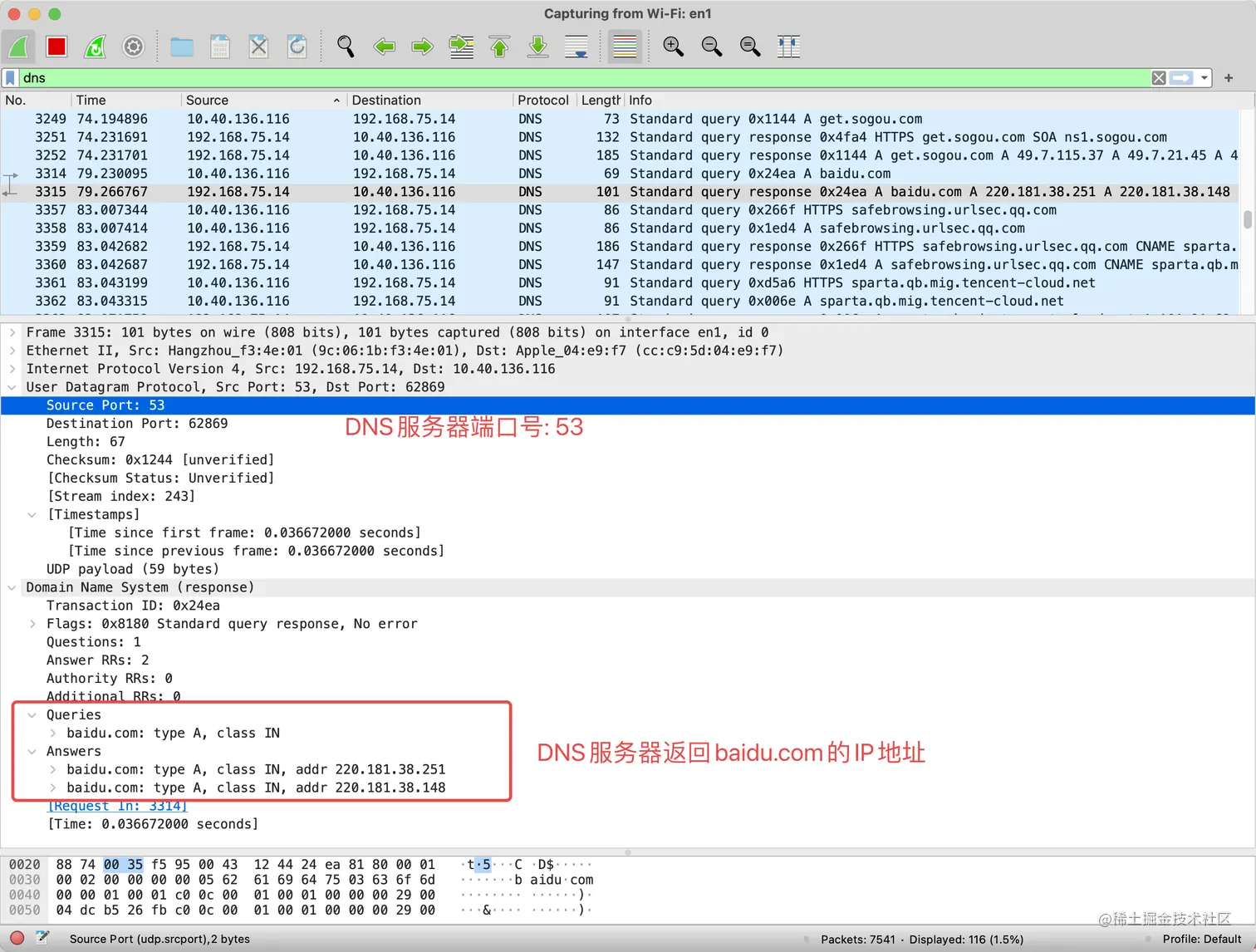This screenshot has width=1256, height=952.
Task: Reload the capture file
Action: [x=297, y=47]
